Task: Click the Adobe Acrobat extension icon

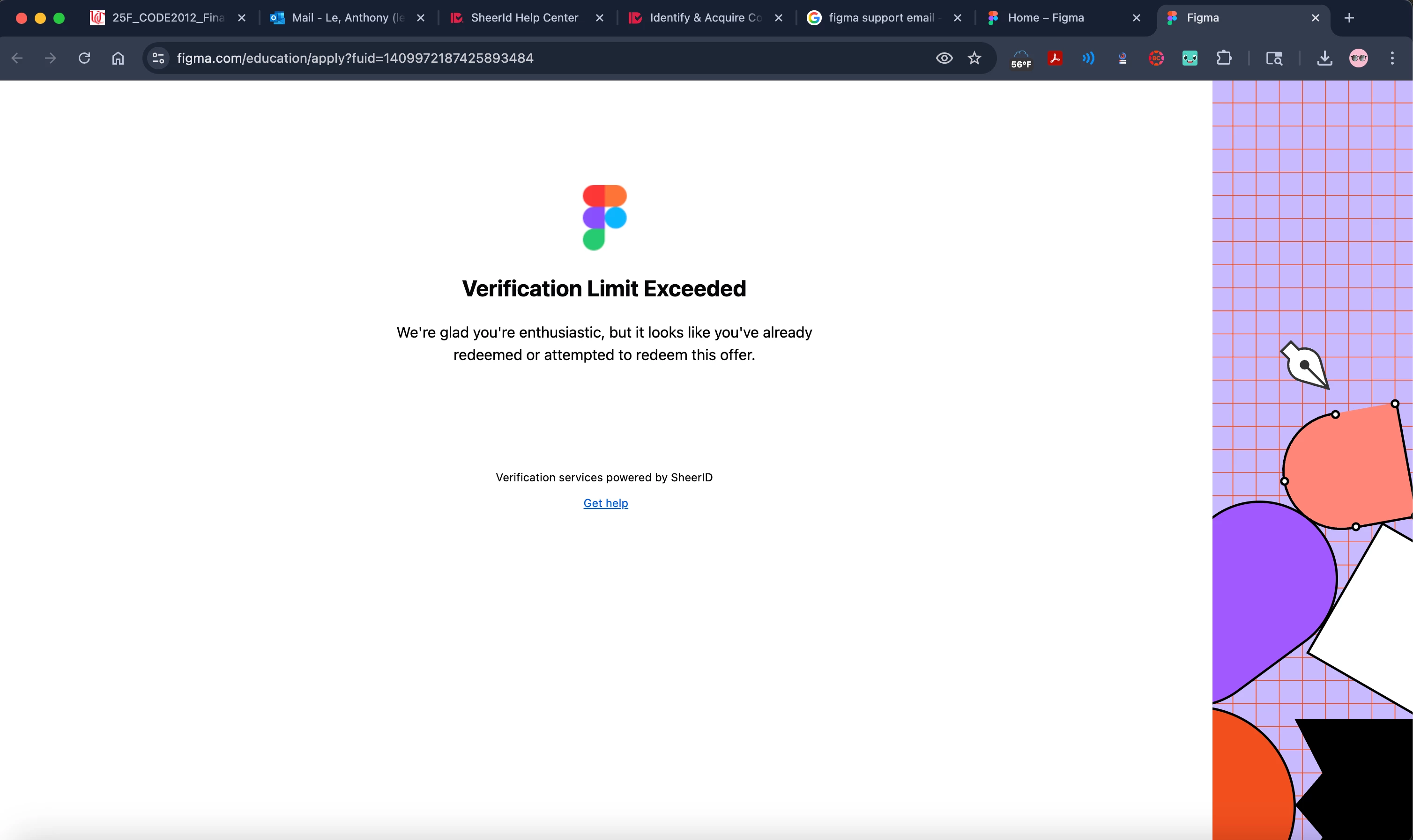Action: 1055,58
